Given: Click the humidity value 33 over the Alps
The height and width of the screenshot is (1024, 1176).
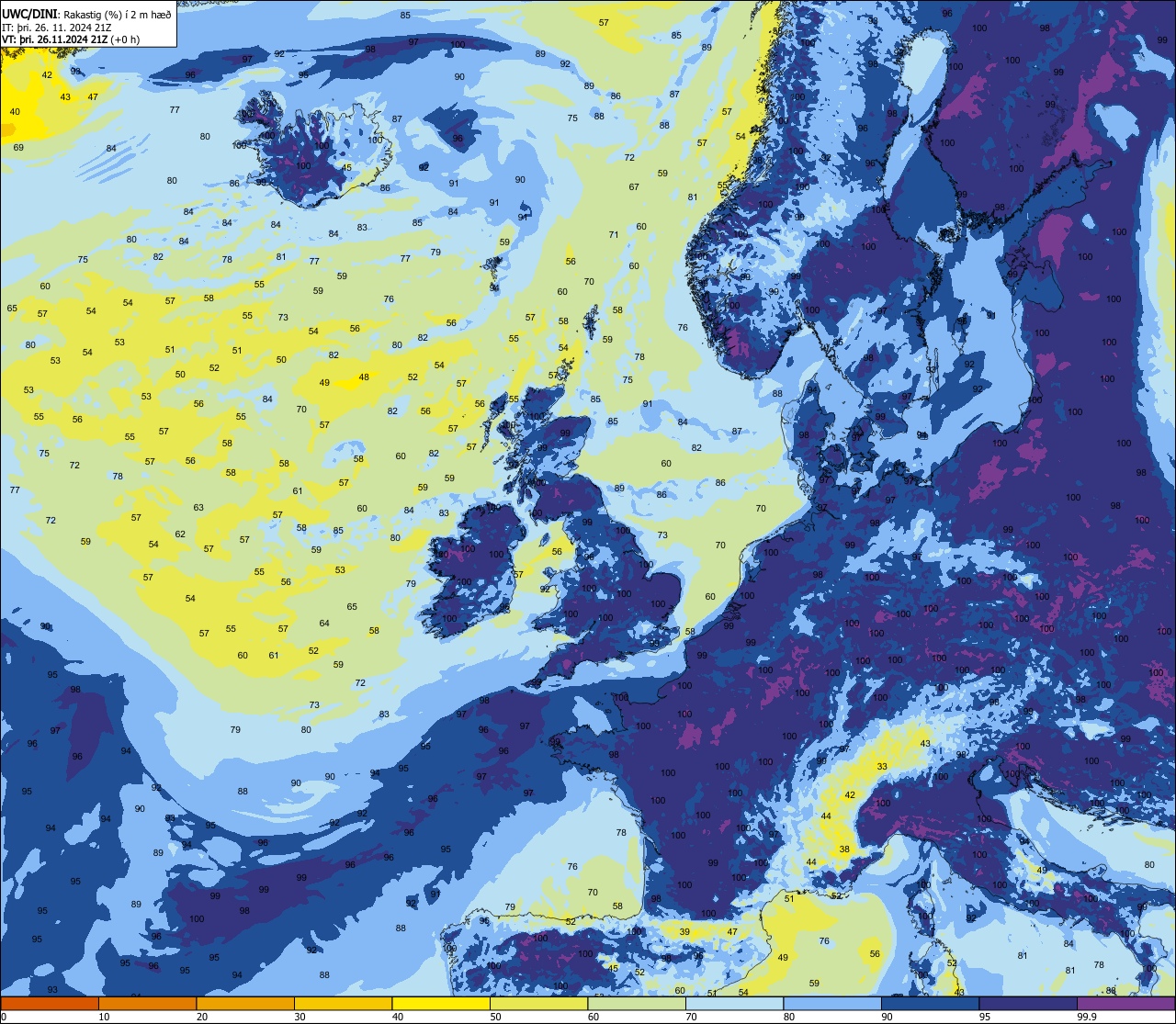Looking at the screenshot, I should 882,766.
